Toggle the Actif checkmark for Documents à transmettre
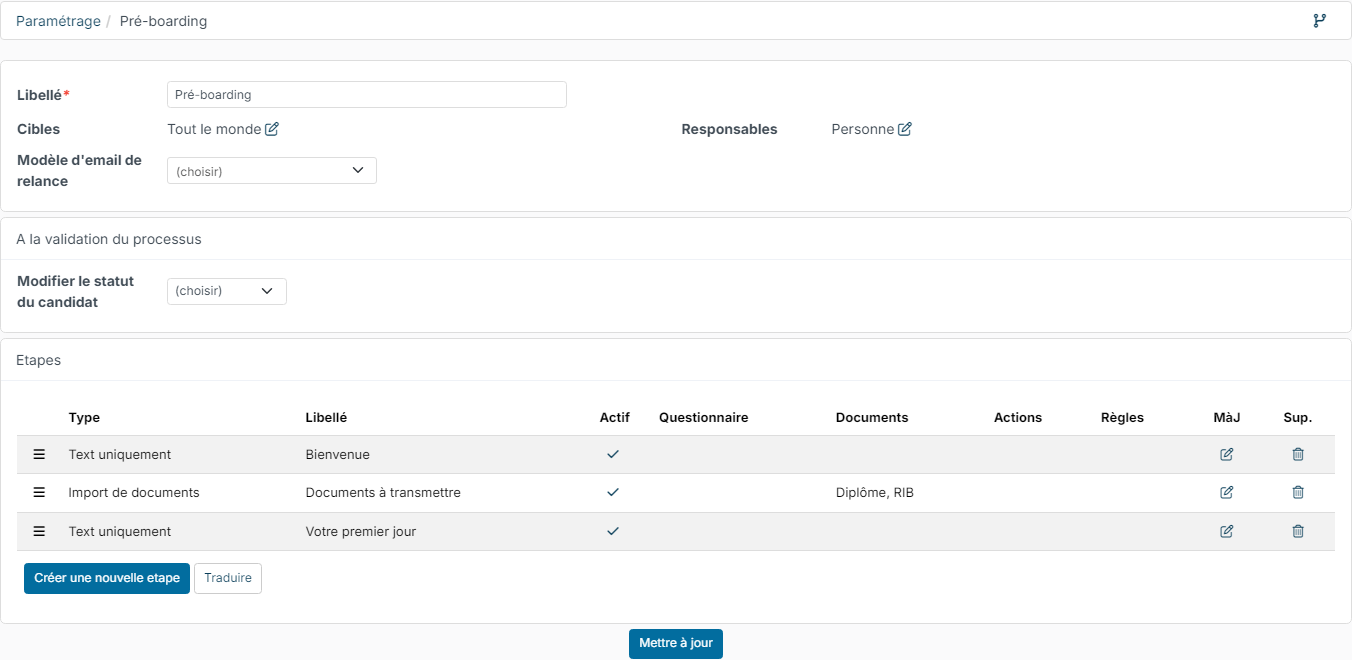This screenshot has height=660, width=1352. point(613,492)
